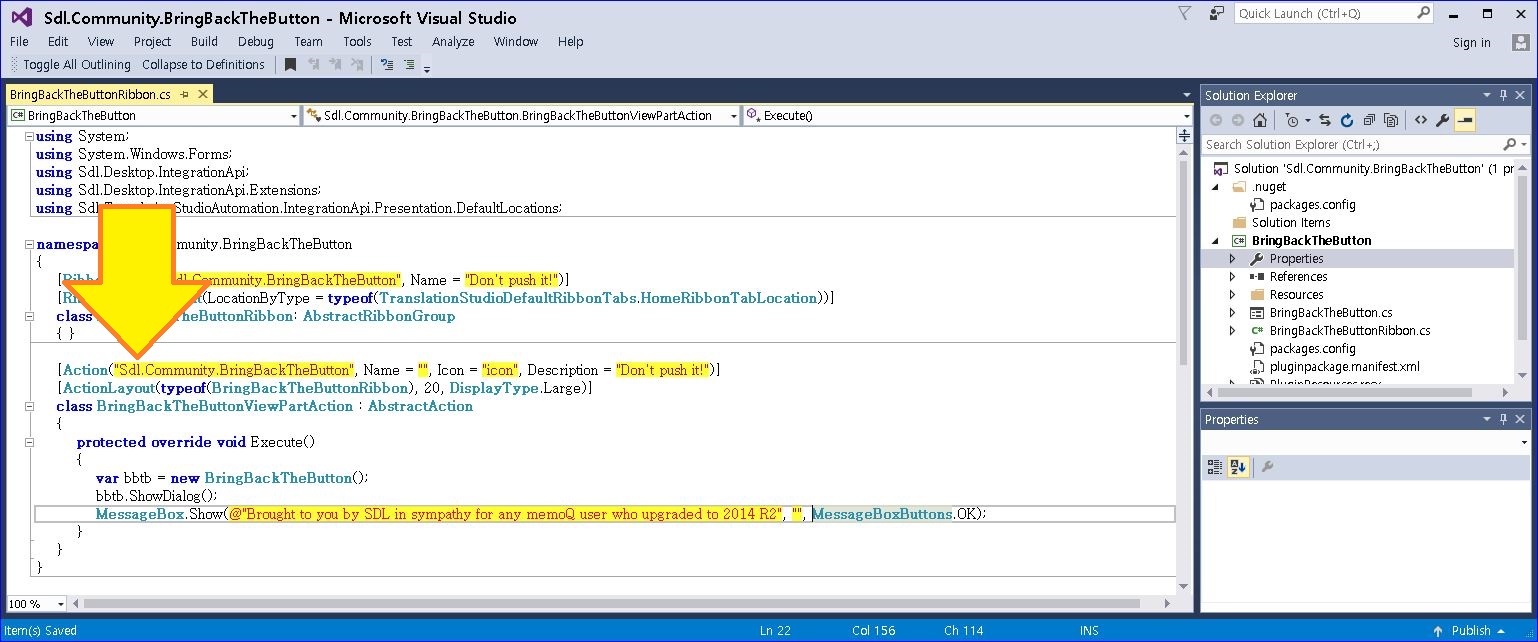The image size is (1538, 642).
Task: Collapse the BringBackTheButton project node
Action: point(1217,241)
